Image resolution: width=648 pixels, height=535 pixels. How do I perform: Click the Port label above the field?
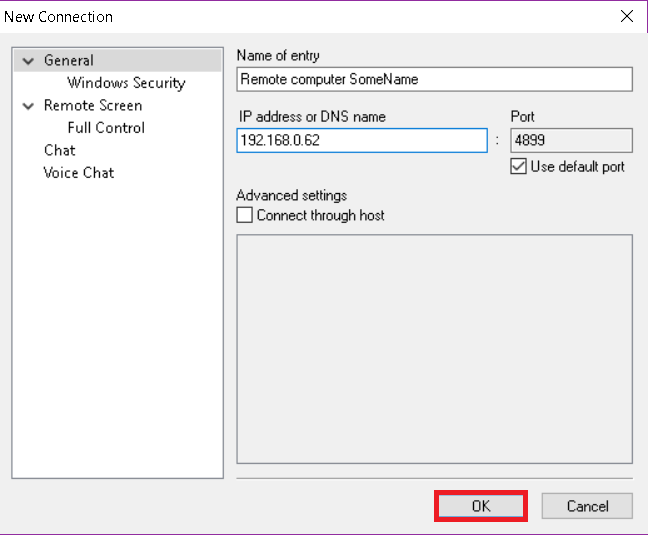[522, 117]
